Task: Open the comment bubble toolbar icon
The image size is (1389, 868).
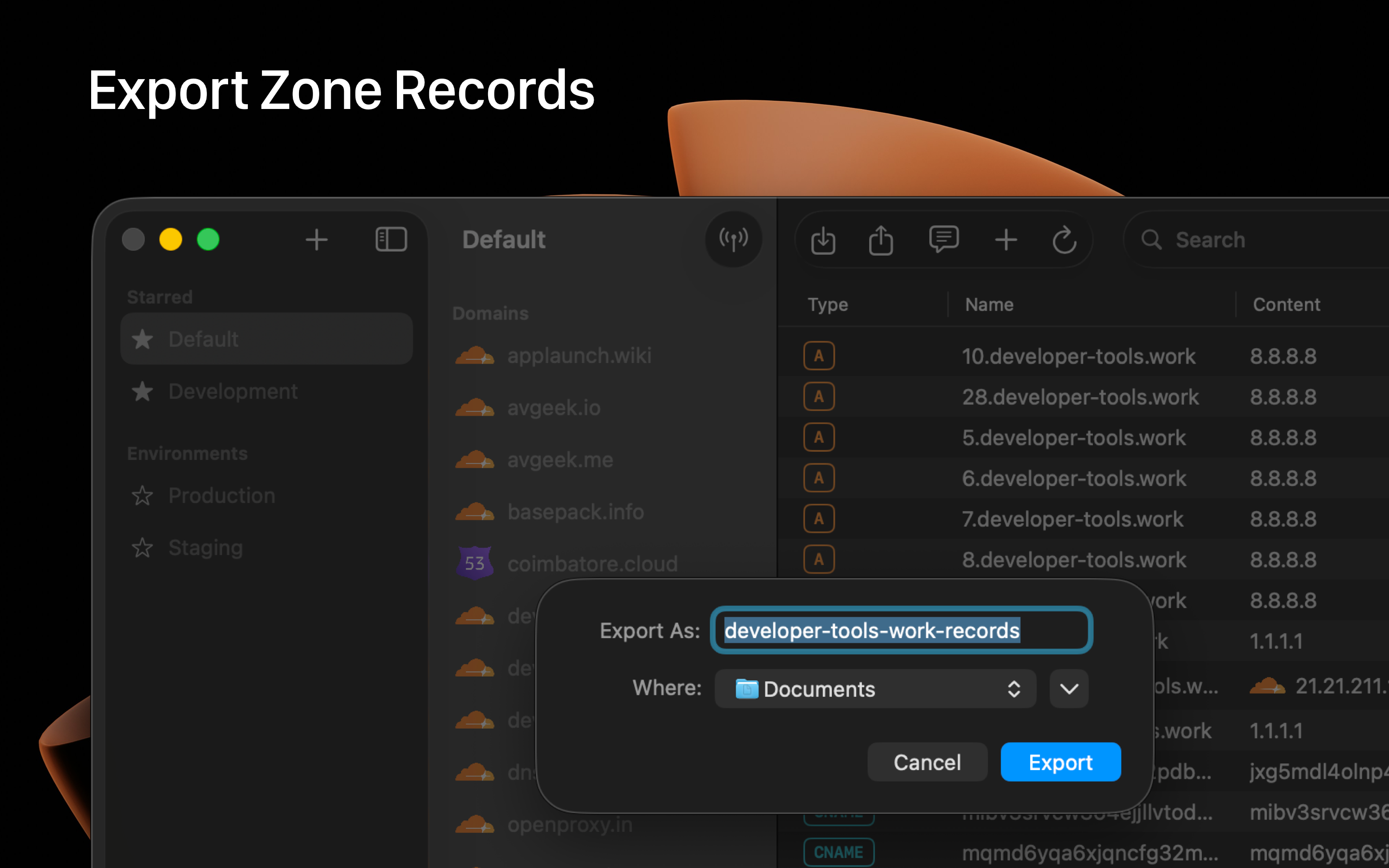Action: click(x=943, y=239)
